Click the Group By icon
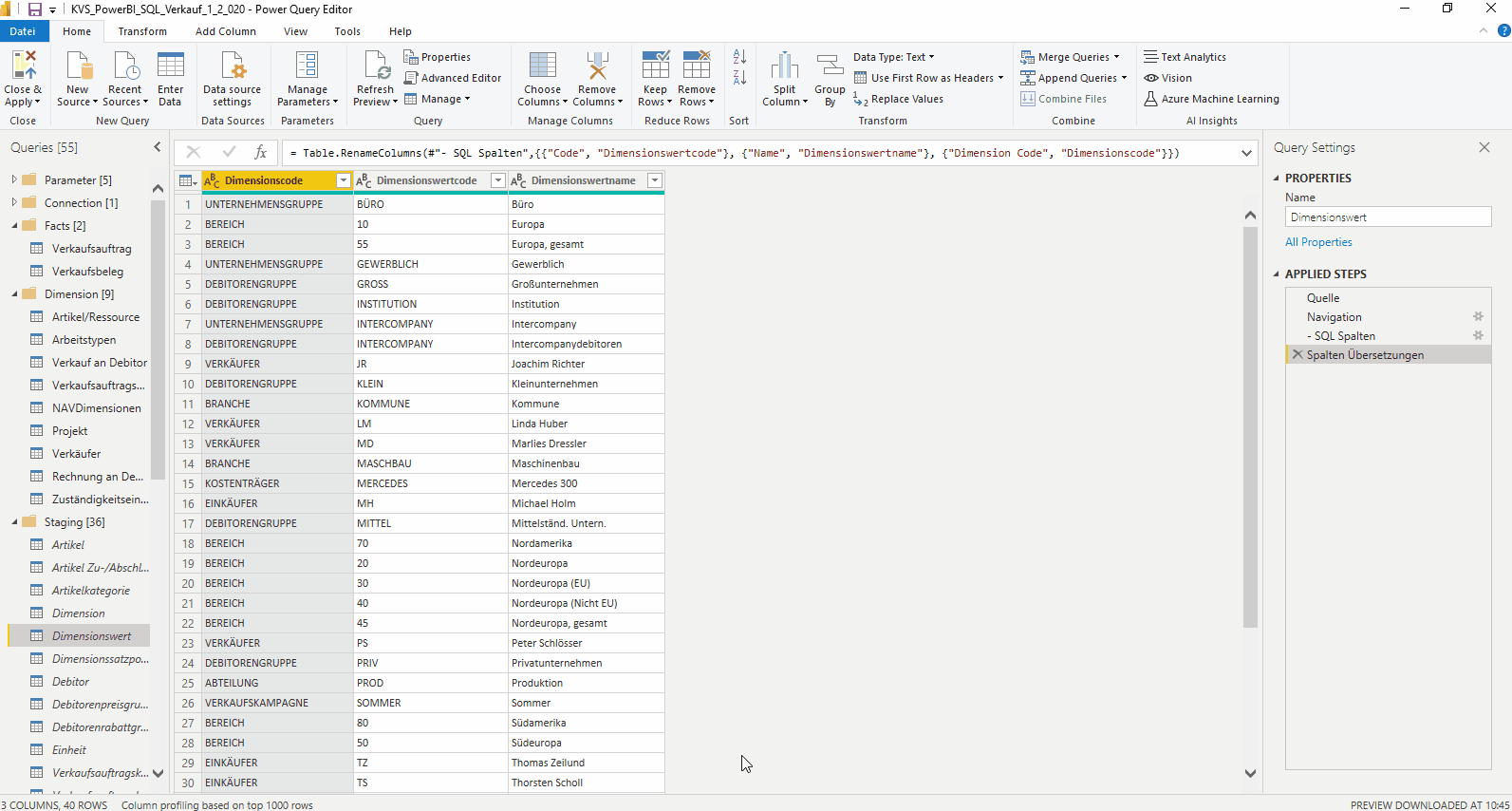The width and height of the screenshot is (1512, 811). [830, 66]
